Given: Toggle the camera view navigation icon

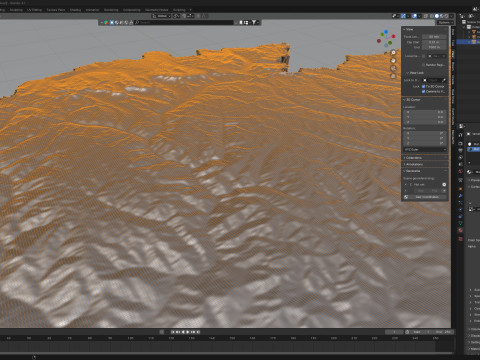Looking at the screenshot, I should tap(393, 68).
